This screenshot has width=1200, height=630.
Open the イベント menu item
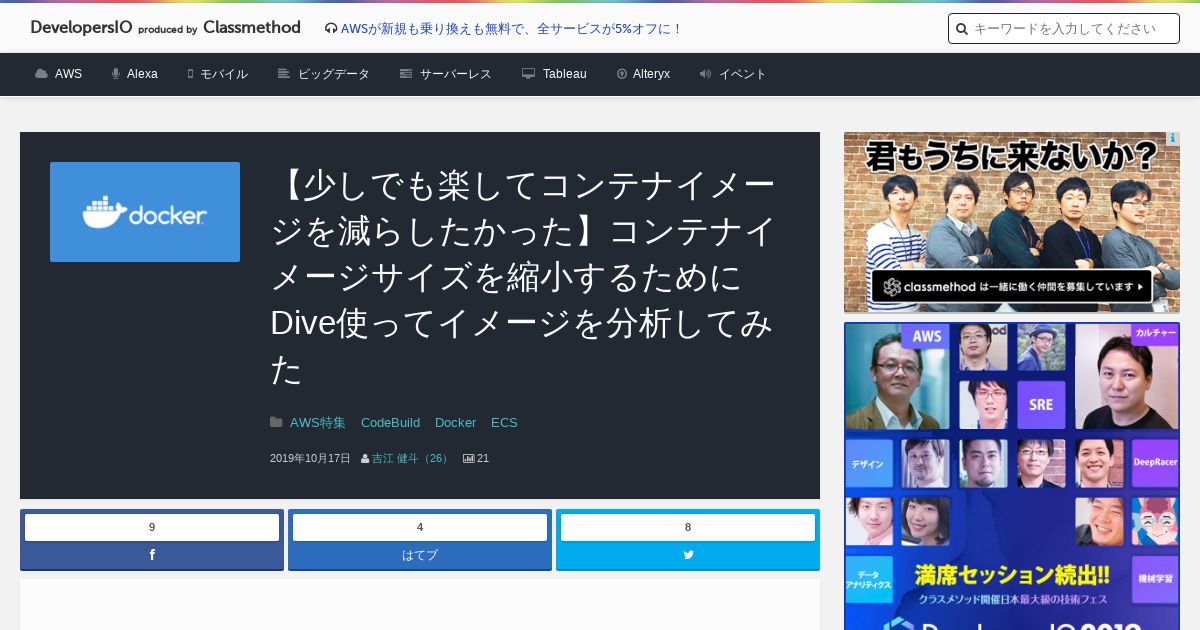coord(743,74)
